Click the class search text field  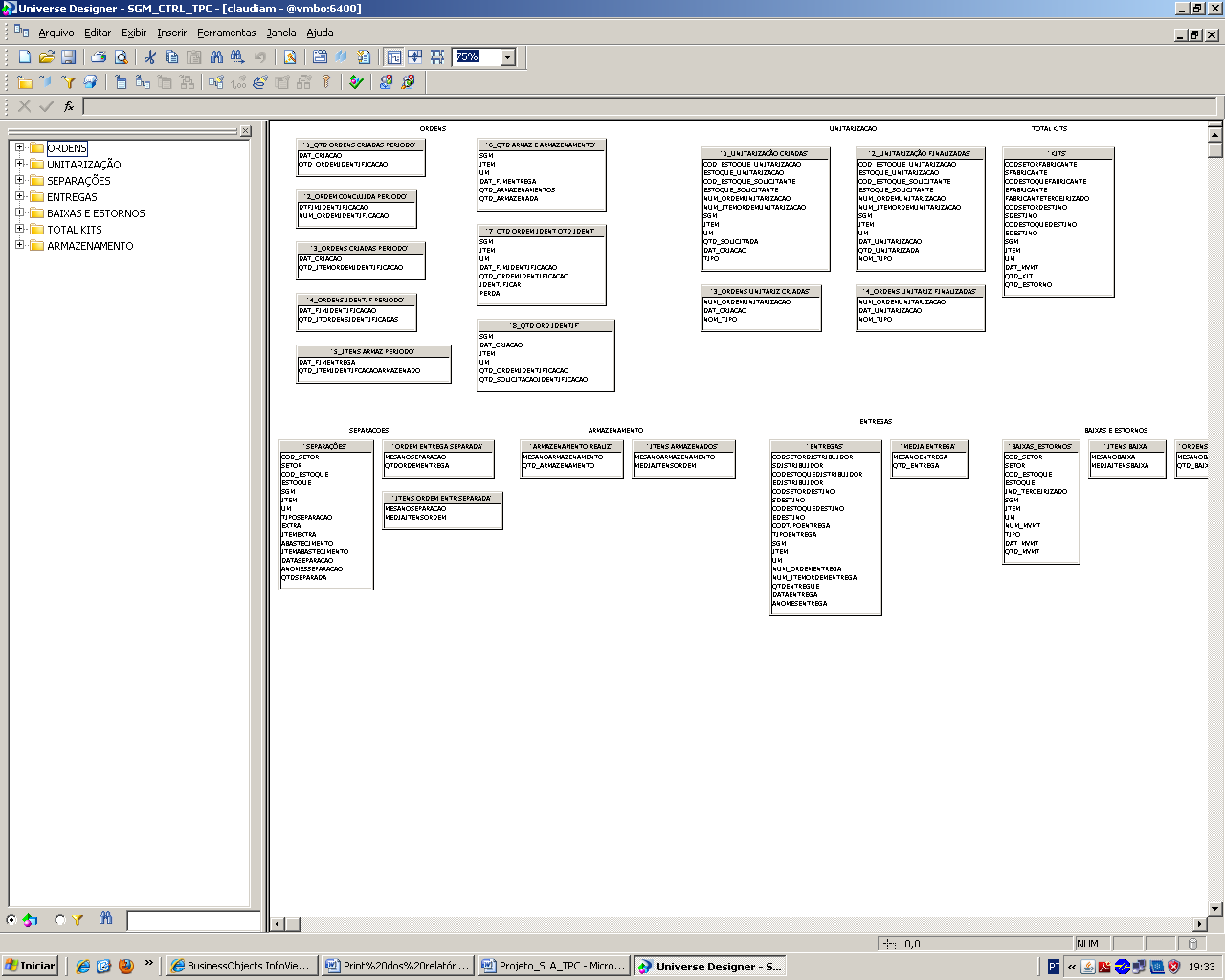193,921
